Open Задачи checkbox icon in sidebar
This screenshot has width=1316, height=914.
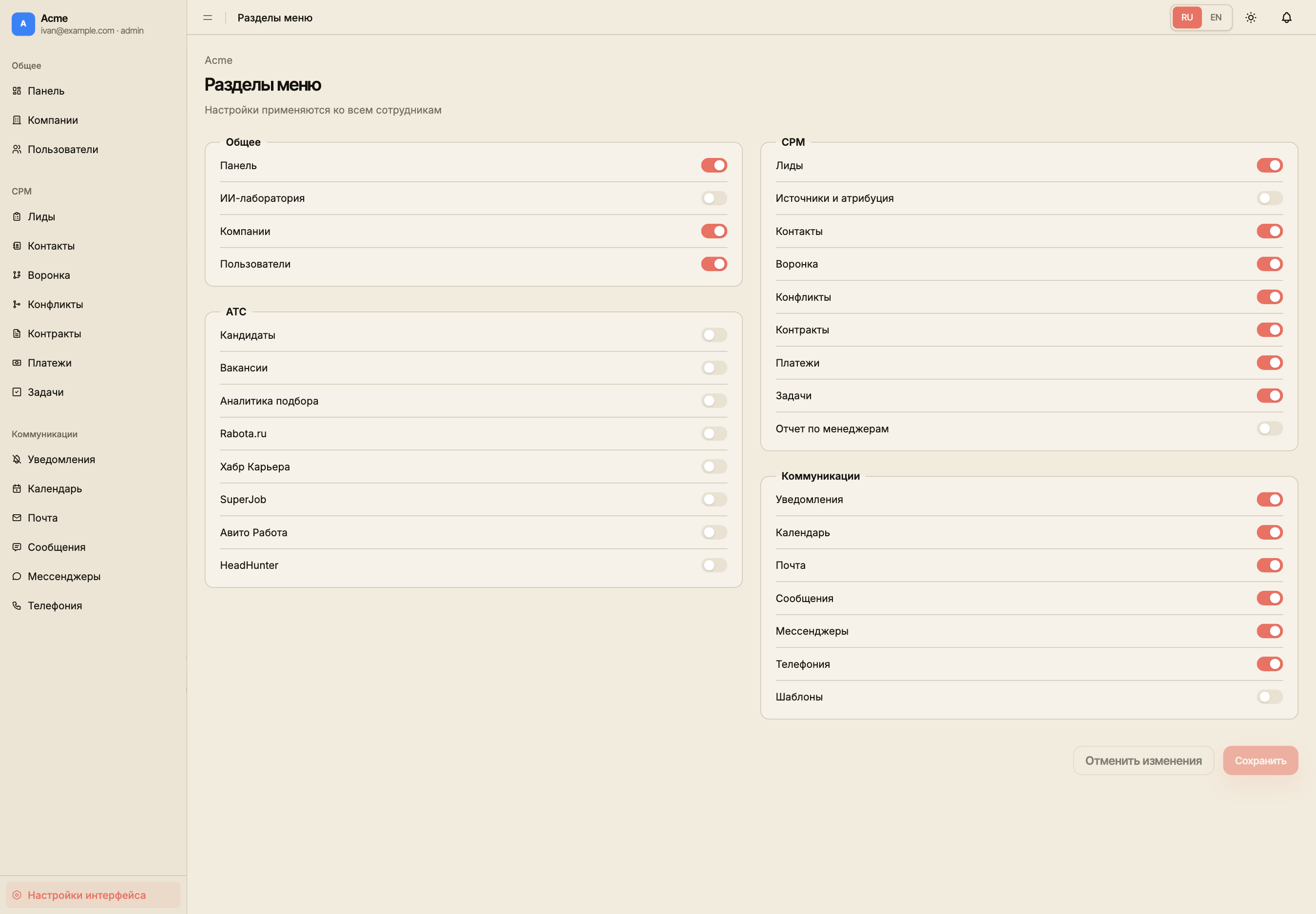pos(17,392)
